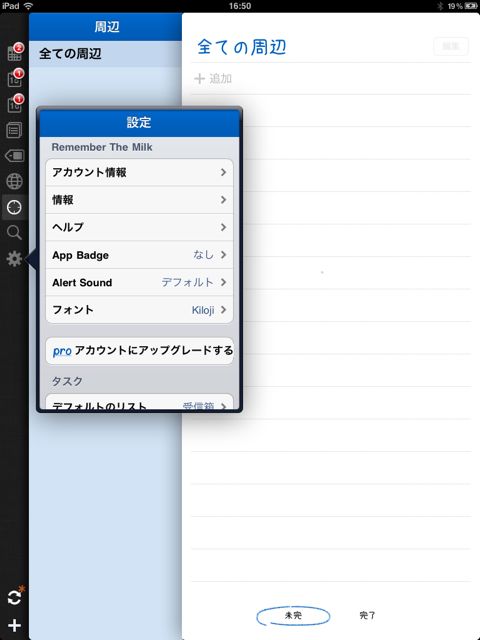The height and width of the screenshot is (640, 480).
Task: Open the Tags icon in sidebar
Action: pos(15,156)
